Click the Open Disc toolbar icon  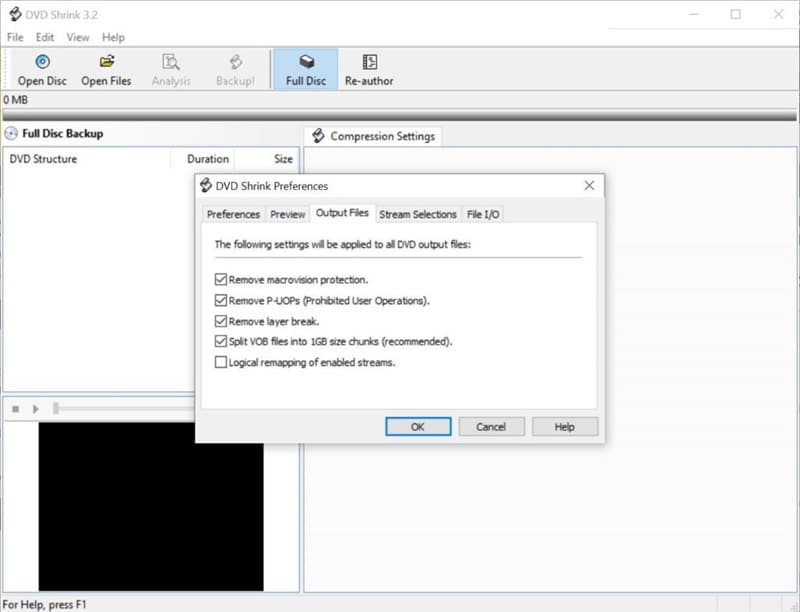[42, 62]
